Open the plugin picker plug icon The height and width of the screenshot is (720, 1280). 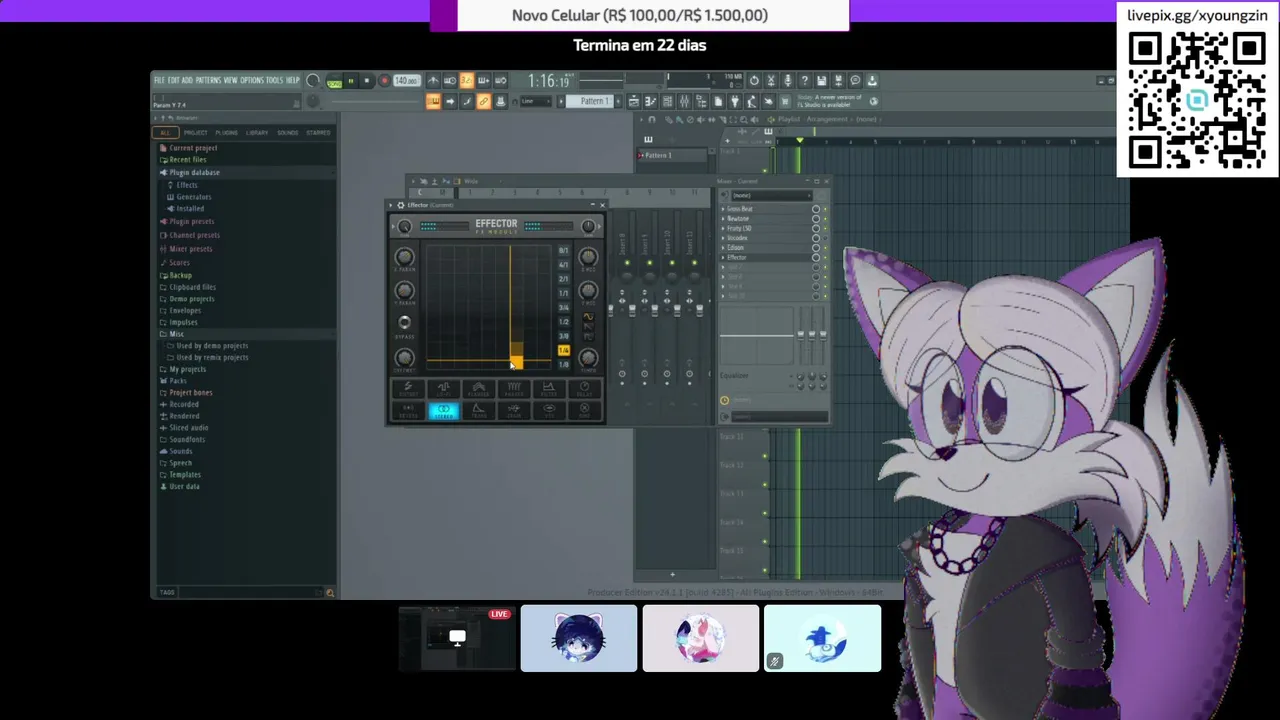coord(736,101)
